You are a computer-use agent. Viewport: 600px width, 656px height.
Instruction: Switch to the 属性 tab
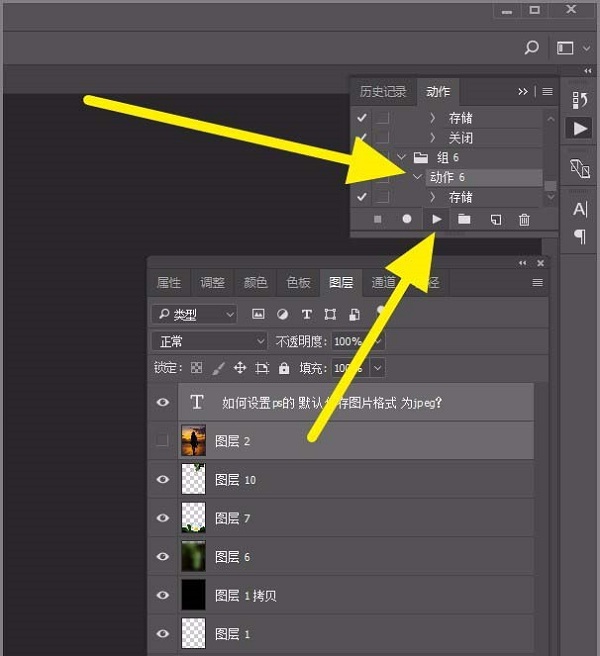(x=168, y=283)
